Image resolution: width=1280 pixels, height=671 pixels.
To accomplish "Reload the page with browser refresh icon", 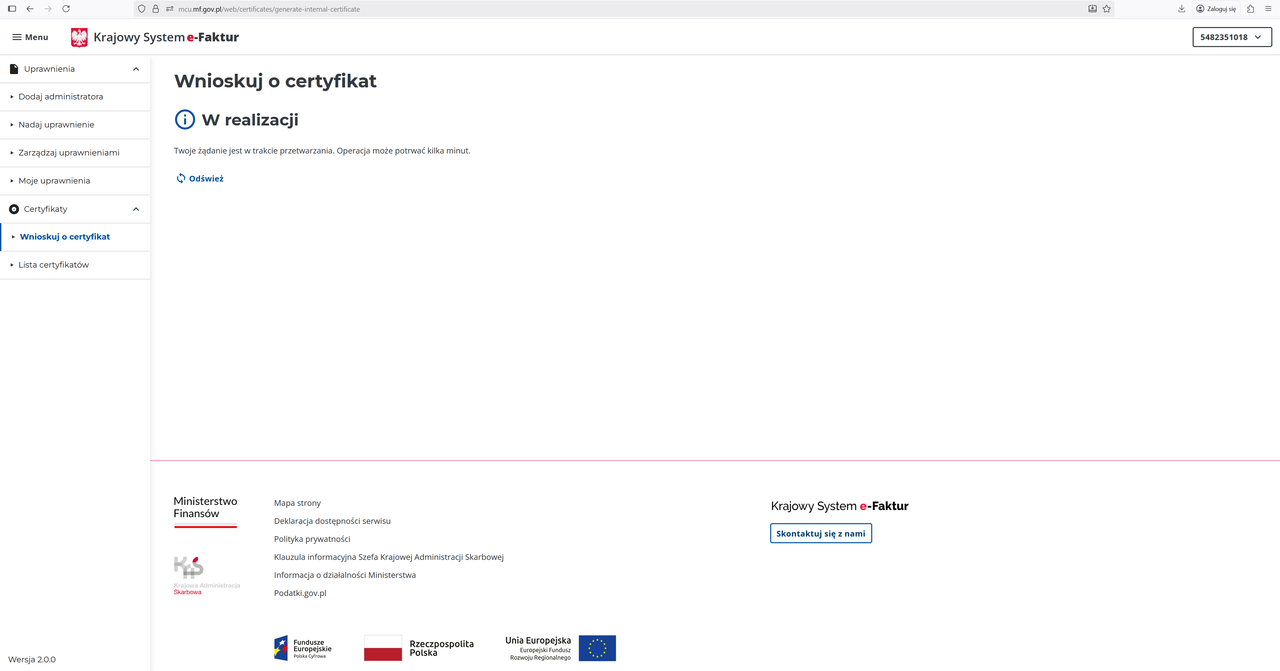I will (x=66, y=9).
